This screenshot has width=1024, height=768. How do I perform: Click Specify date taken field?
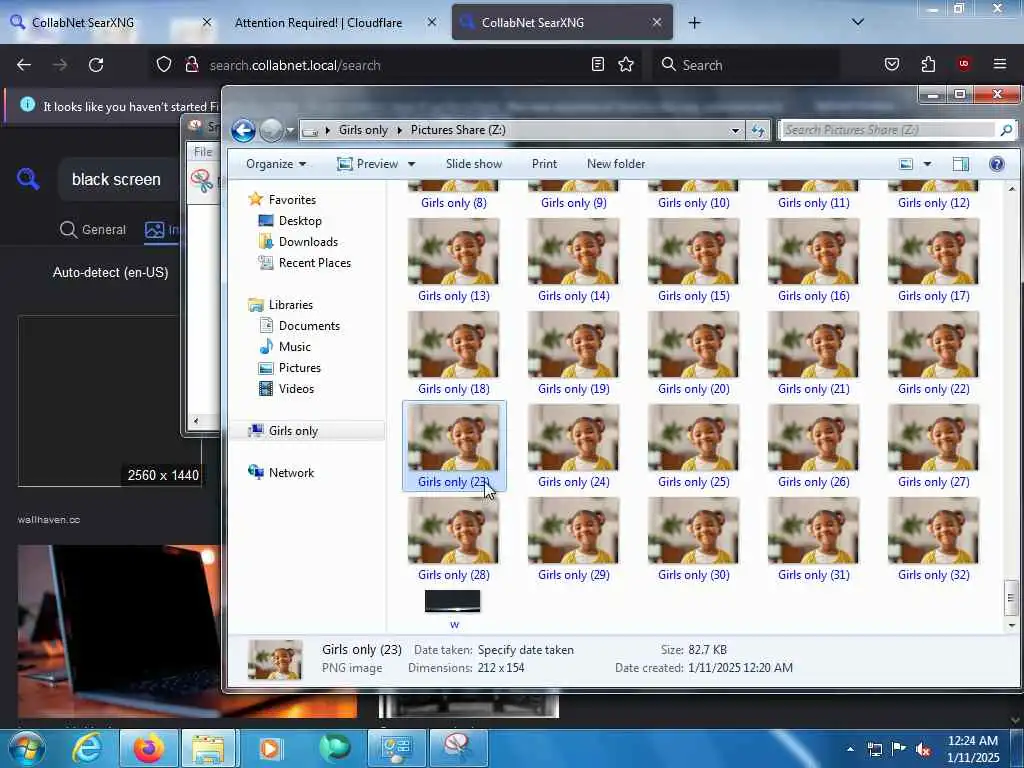tap(526, 650)
